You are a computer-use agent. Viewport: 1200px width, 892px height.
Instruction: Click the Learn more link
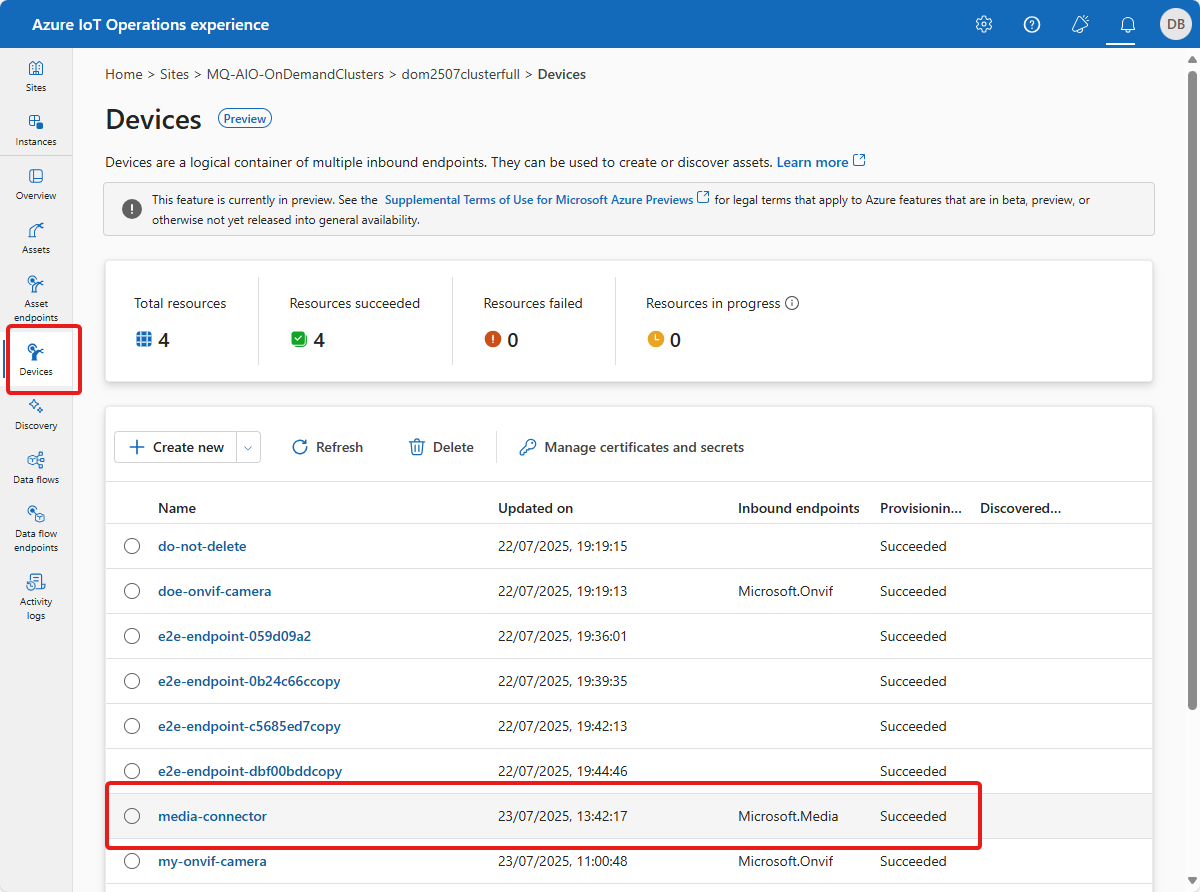pyautogui.click(x=821, y=162)
